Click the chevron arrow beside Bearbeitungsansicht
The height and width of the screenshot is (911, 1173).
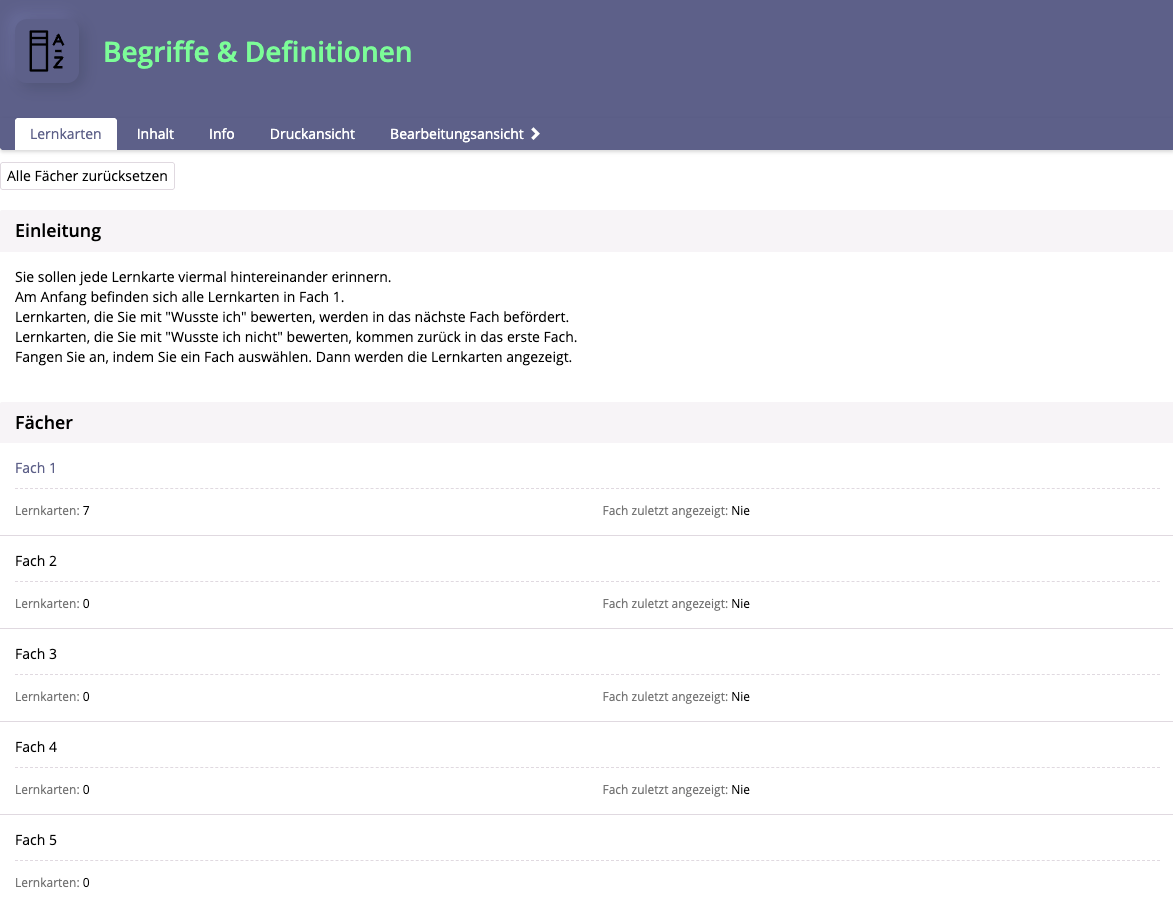click(x=536, y=134)
